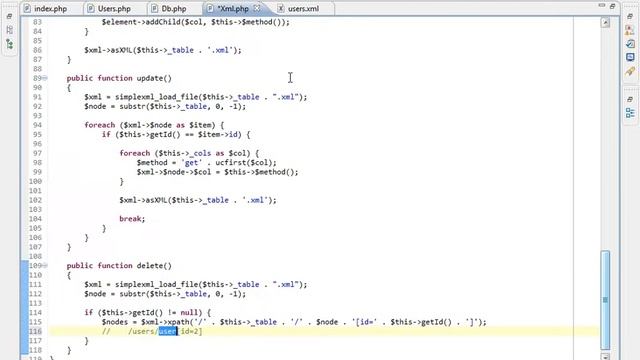Click line number 95 in the gutter
The image size is (640, 360).
tap(37, 134)
